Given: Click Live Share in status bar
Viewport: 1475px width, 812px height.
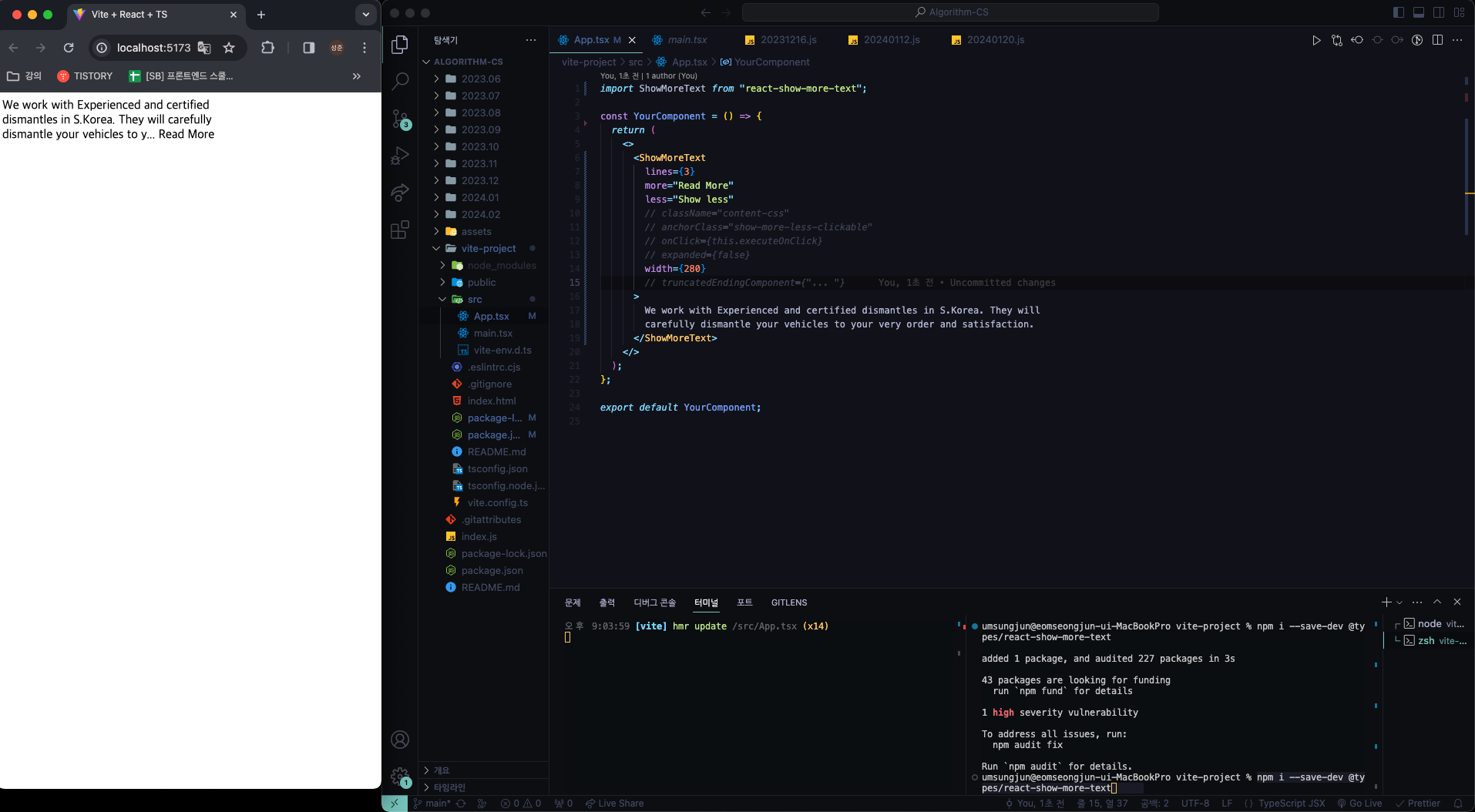Looking at the screenshot, I should [614, 804].
